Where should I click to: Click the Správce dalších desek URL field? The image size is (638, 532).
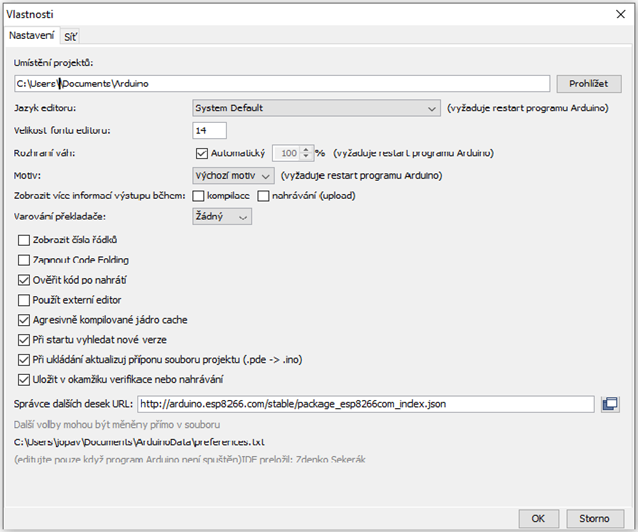tap(365, 404)
